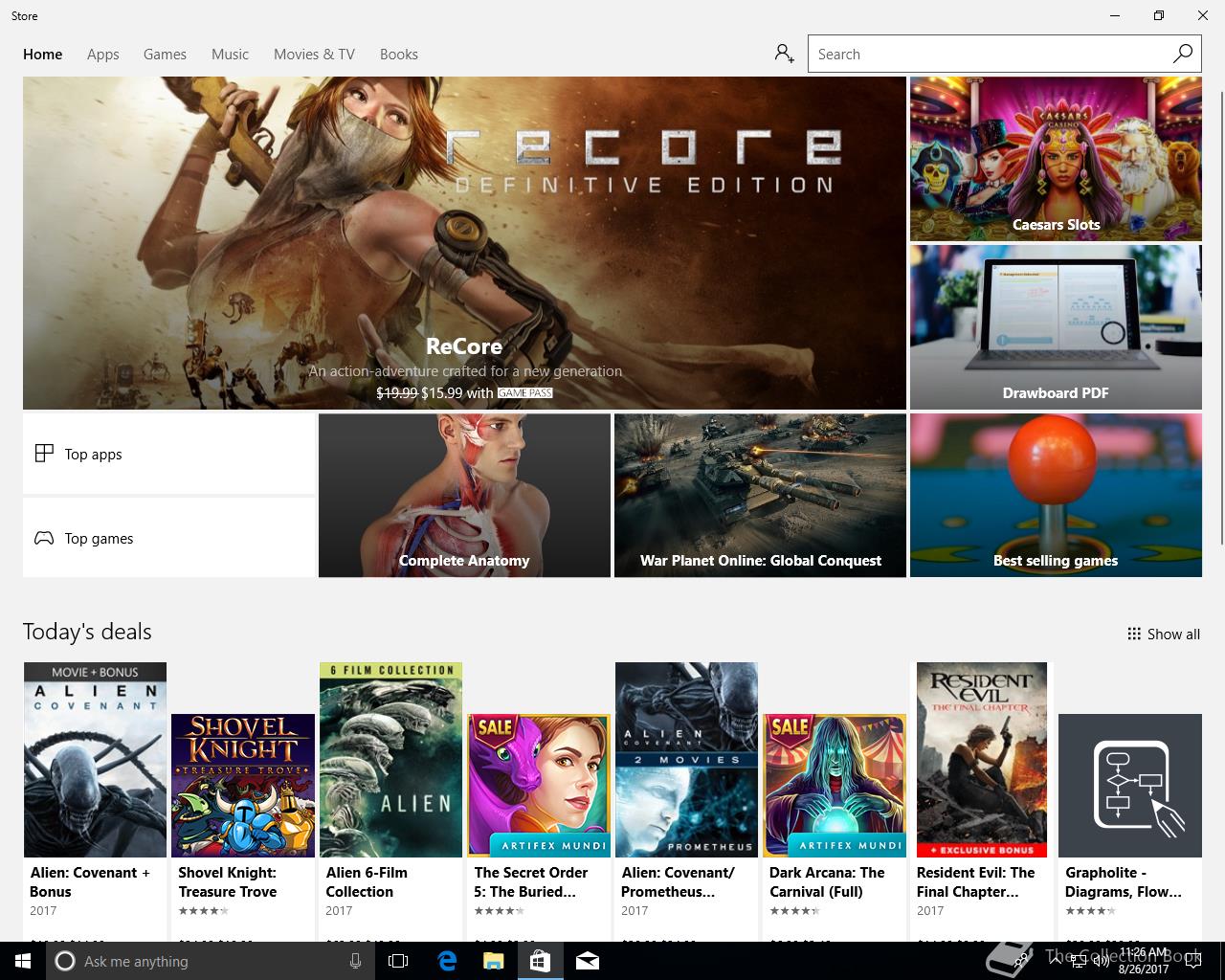Open the Movies & TV tab
The image size is (1225, 980).
tap(314, 55)
